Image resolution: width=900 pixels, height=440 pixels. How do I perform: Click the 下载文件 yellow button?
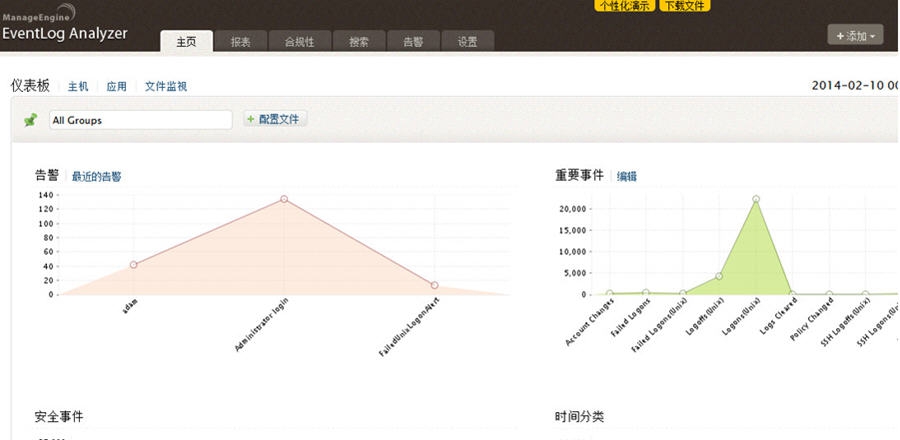[685, 5]
